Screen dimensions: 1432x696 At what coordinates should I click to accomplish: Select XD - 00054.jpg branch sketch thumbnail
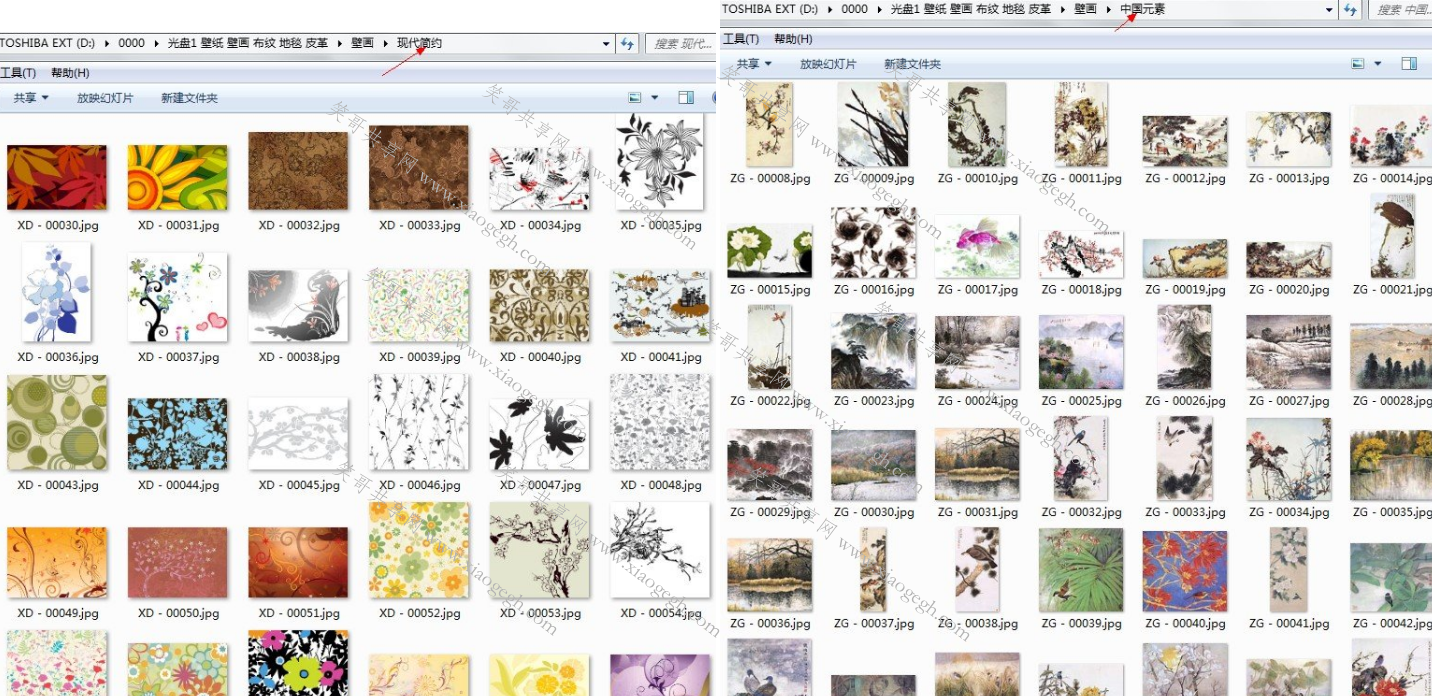pos(660,550)
